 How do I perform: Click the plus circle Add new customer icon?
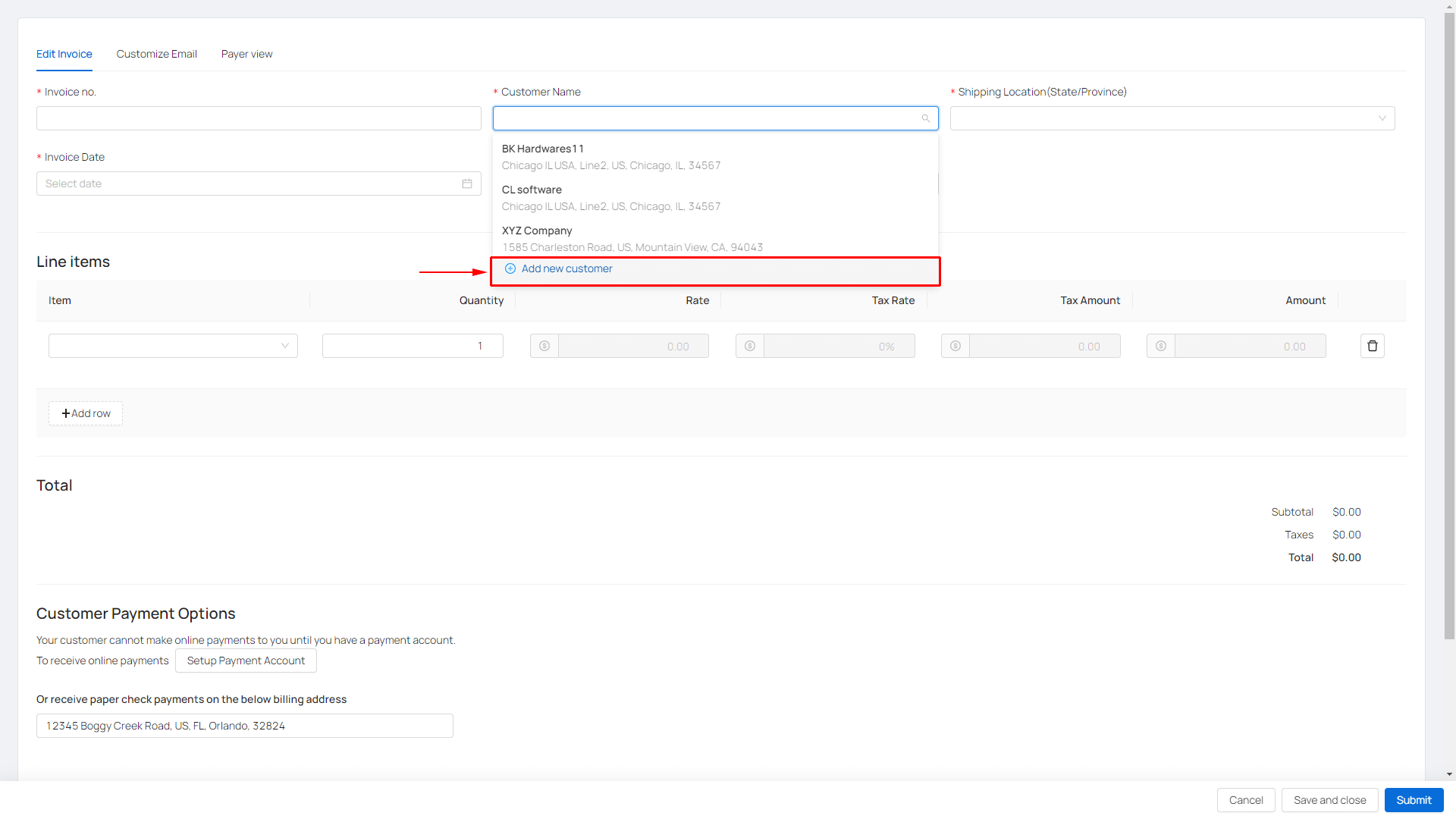coord(510,268)
